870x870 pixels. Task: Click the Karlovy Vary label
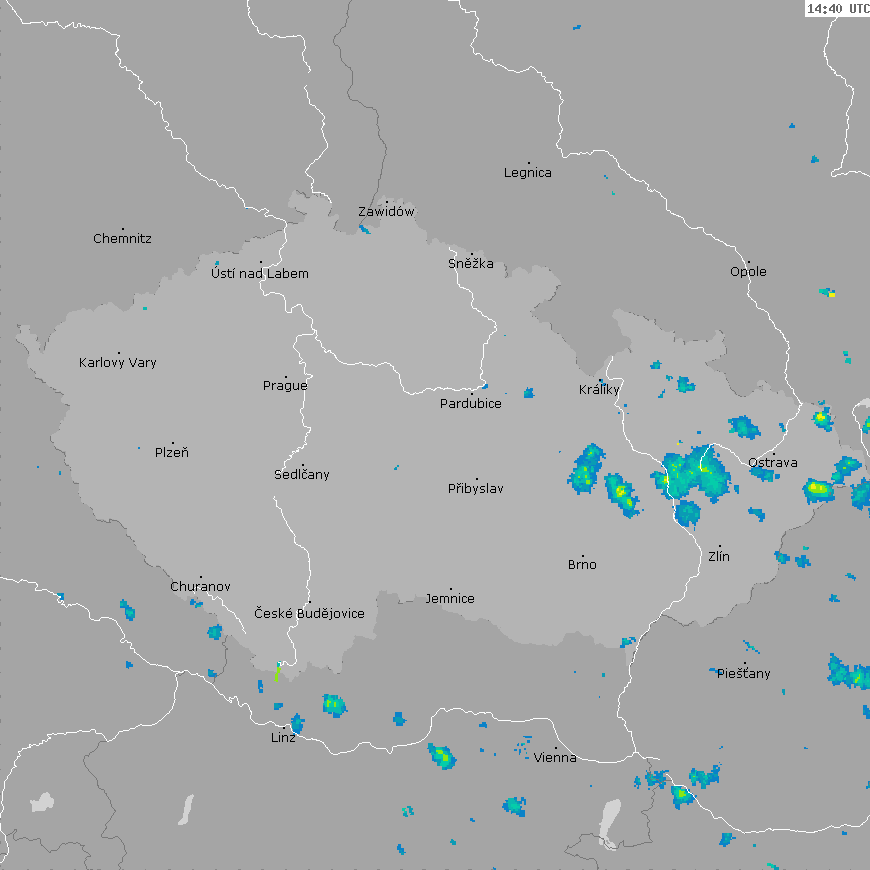point(118,363)
